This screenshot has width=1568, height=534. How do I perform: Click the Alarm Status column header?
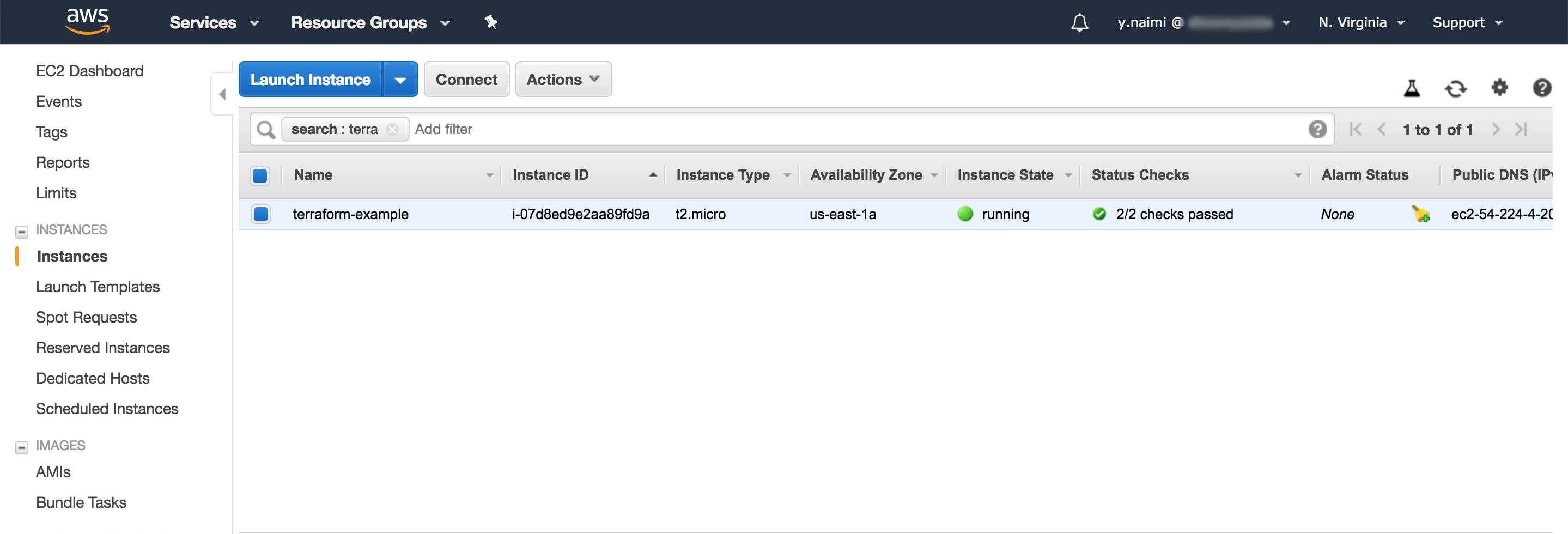tap(1365, 175)
